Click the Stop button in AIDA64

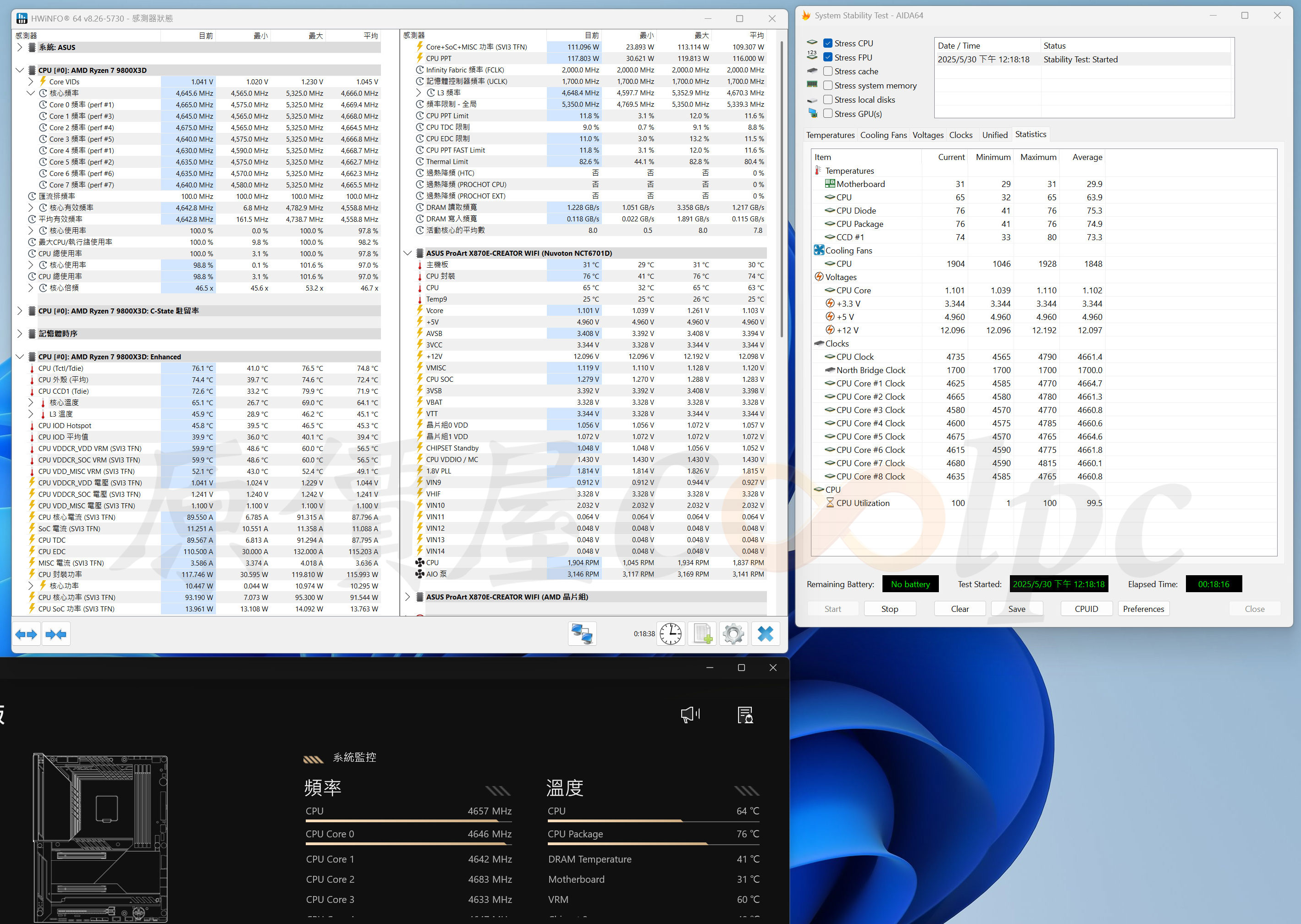889,609
